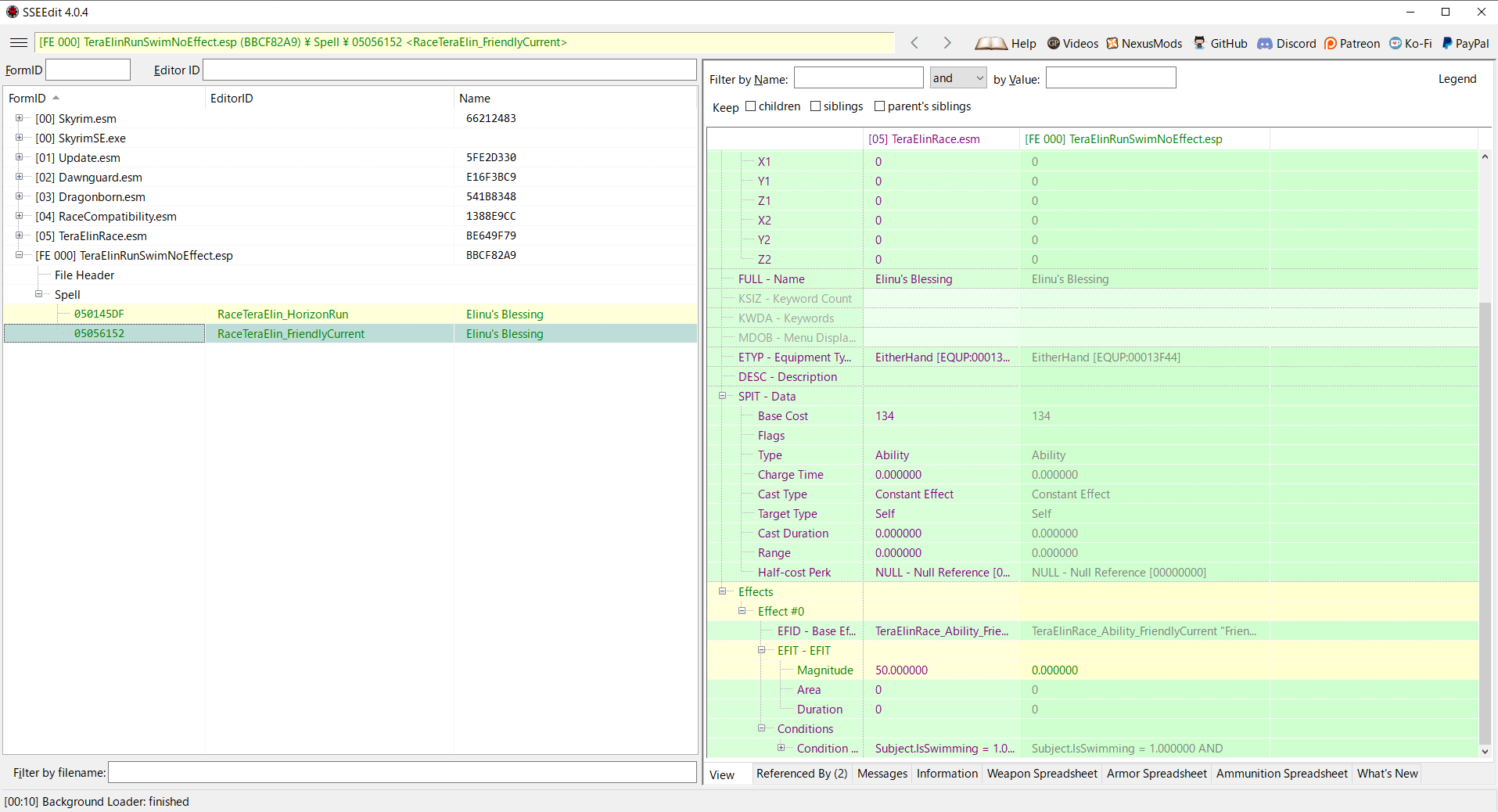Enable the Keep siblings checkbox
The height and width of the screenshot is (812, 1498).
(x=816, y=106)
